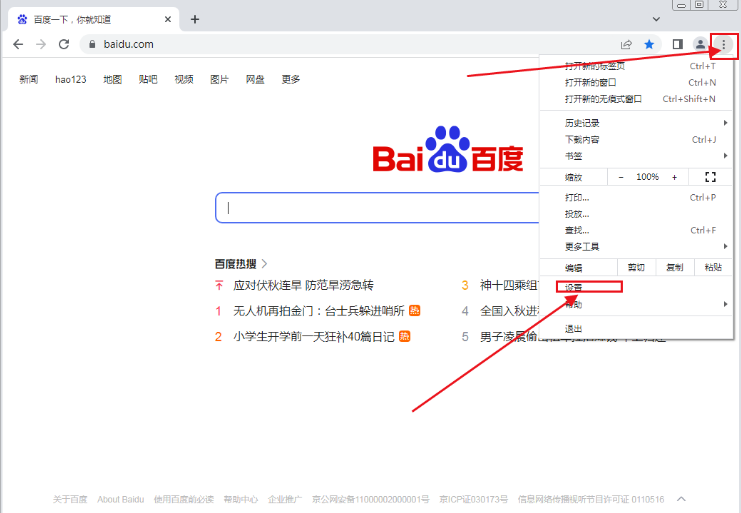Click the 百度一下 browser tab
The width and height of the screenshot is (741, 513).
pyautogui.click(x=94, y=19)
